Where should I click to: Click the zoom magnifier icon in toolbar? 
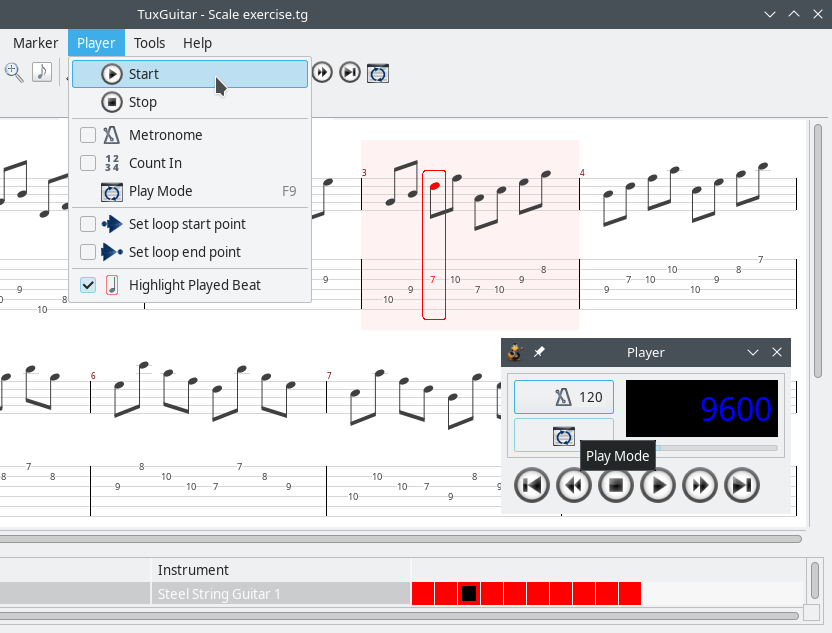pyautogui.click(x=14, y=72)
